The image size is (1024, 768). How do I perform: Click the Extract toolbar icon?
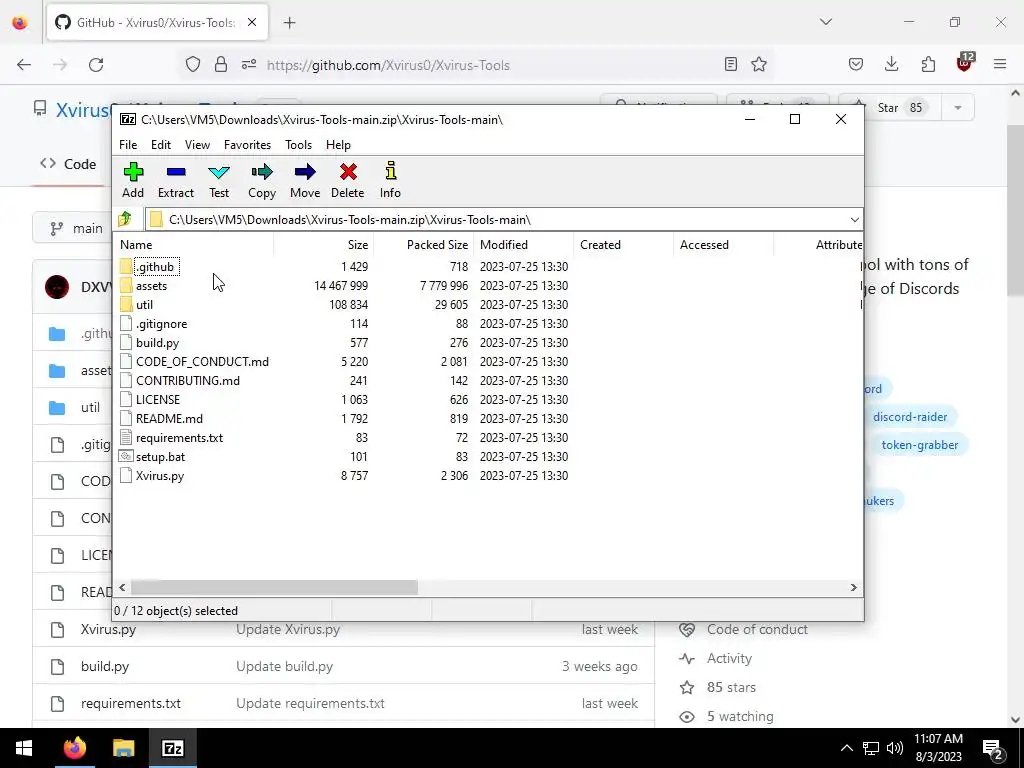click(x=176, y=180)
